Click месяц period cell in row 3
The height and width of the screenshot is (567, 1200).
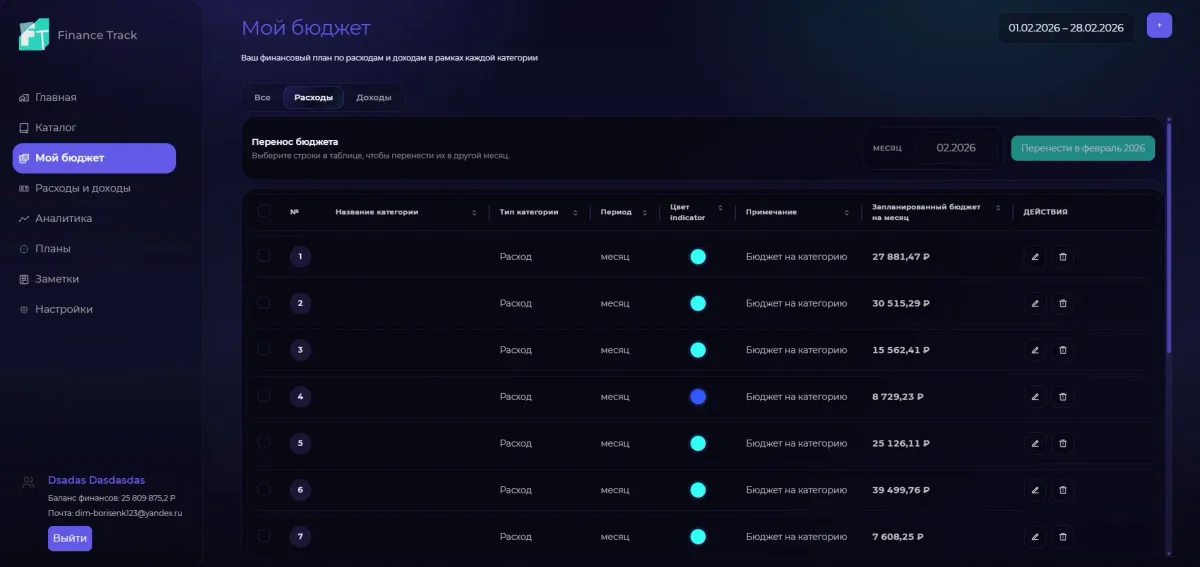coord(615,350)
